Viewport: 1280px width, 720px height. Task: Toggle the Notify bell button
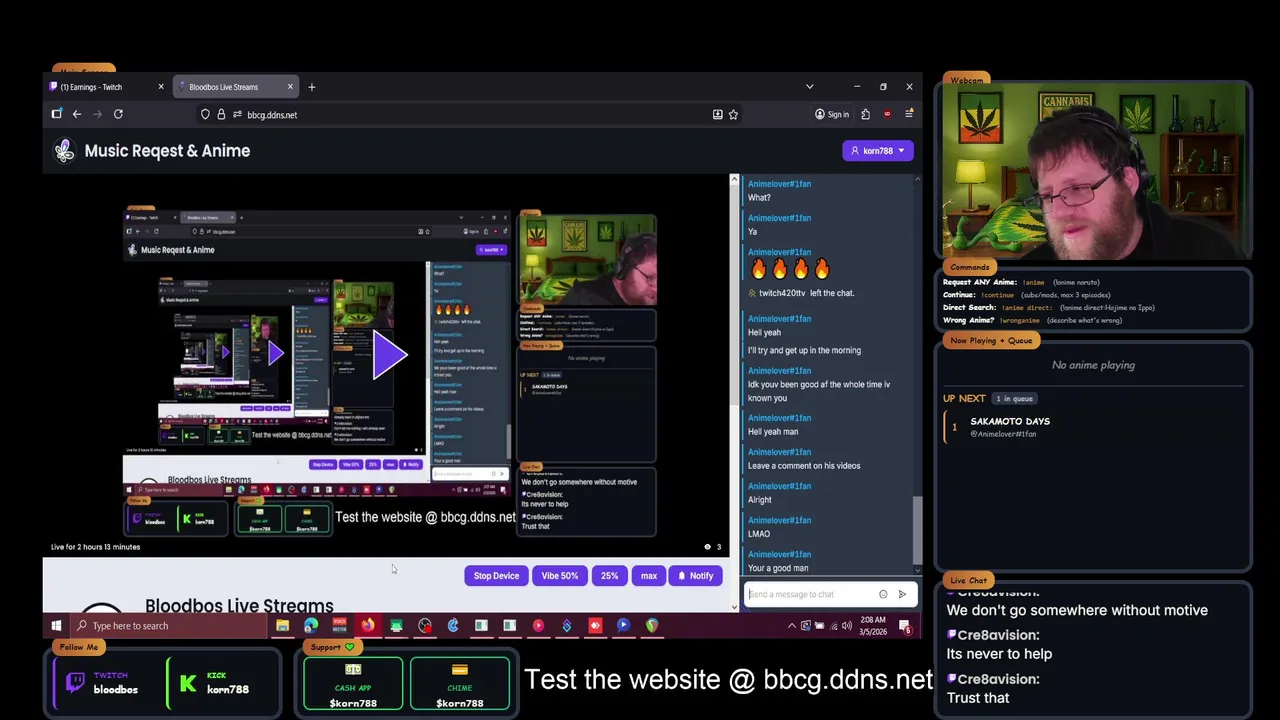tap(695, 576)
